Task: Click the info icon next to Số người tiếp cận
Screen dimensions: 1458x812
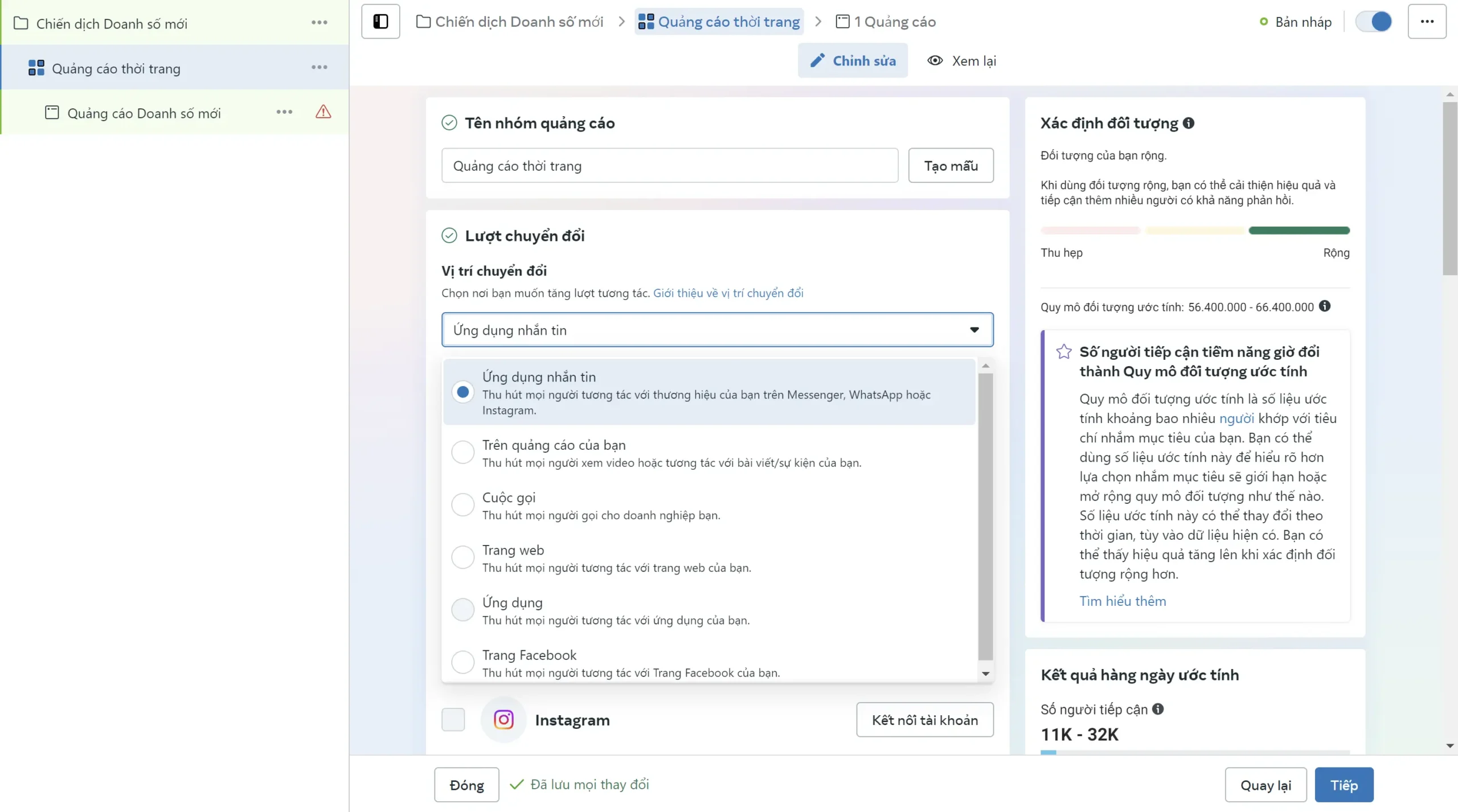Action: [1158, 709]
